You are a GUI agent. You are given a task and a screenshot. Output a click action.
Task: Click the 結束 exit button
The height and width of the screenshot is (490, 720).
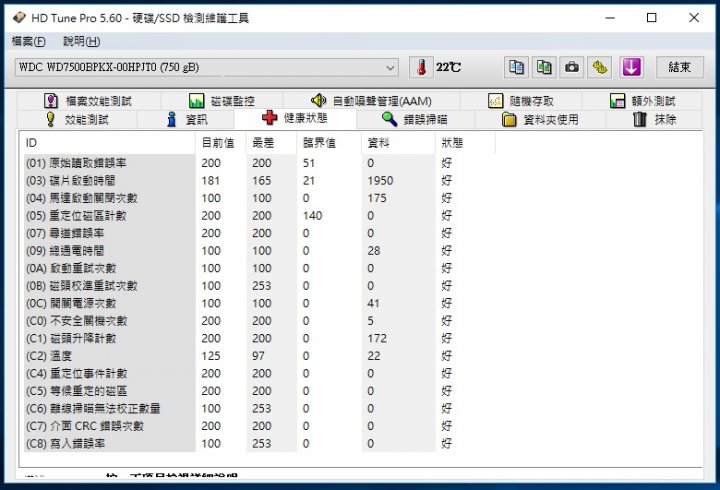pyautogui.click(x=680, y=68)
